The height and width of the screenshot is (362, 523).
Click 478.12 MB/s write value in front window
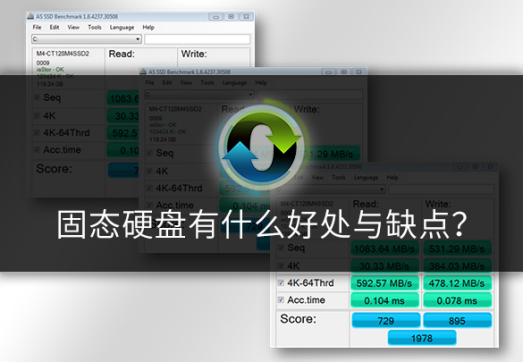[x=457, y=283]
